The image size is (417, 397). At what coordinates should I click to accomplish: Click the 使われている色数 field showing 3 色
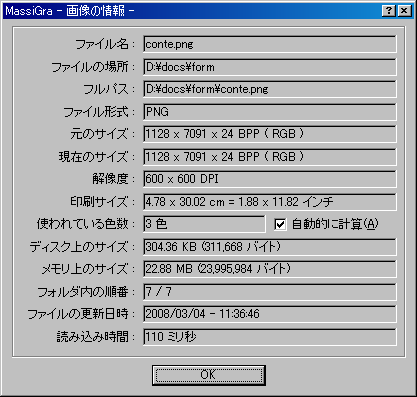tap(204, 224)
